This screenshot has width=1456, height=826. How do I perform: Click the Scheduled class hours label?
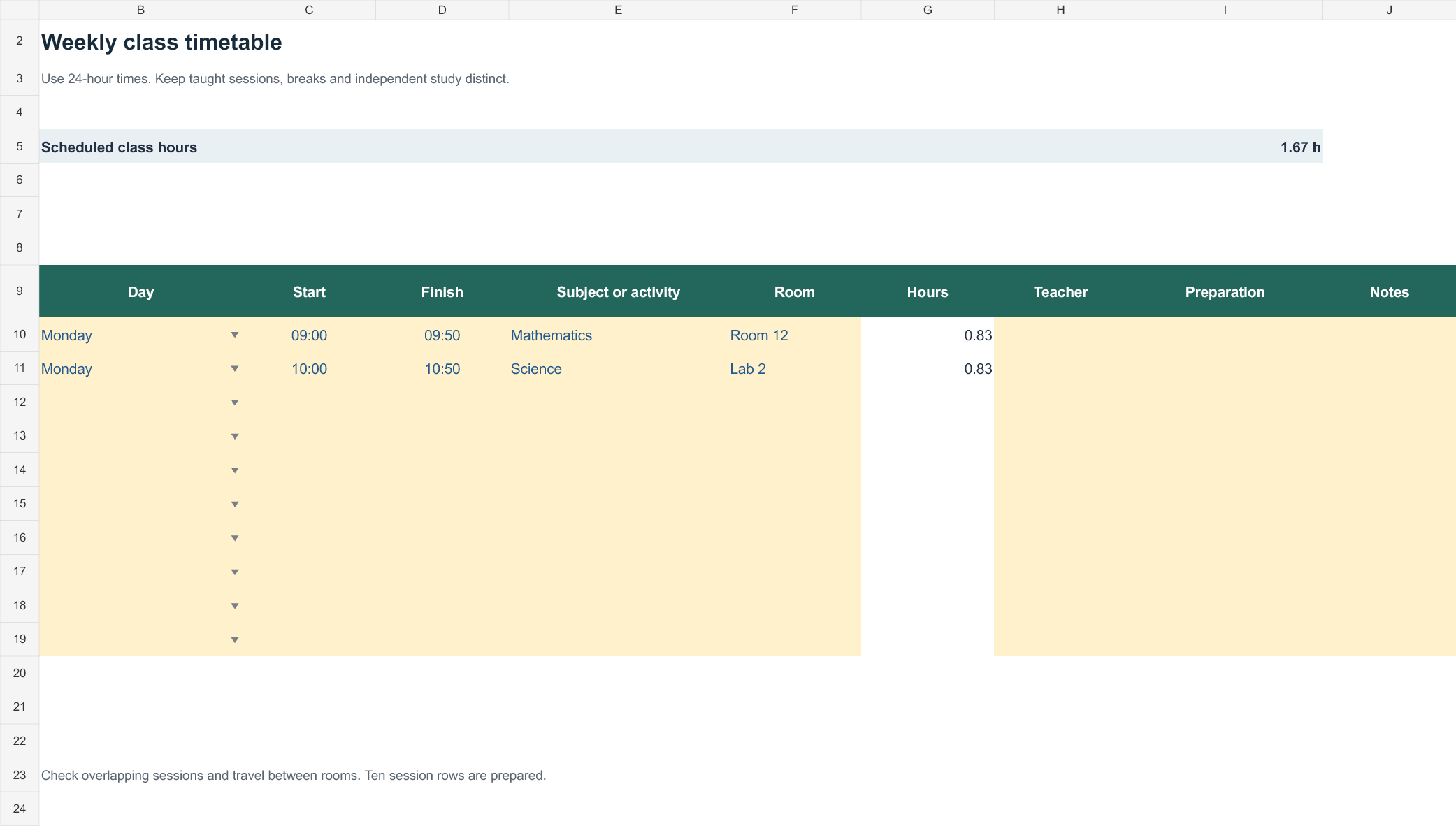119,147
